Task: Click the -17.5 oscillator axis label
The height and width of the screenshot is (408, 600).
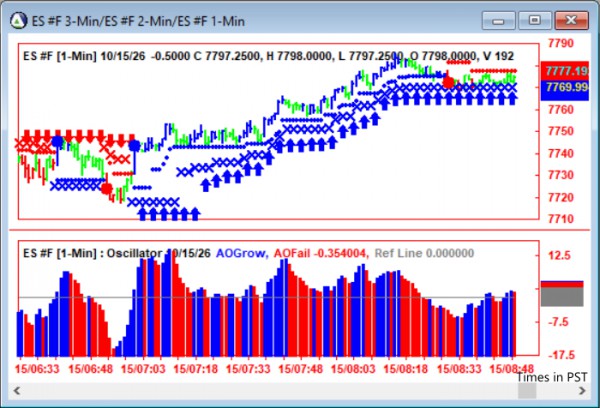Action: tap(562, 355)
